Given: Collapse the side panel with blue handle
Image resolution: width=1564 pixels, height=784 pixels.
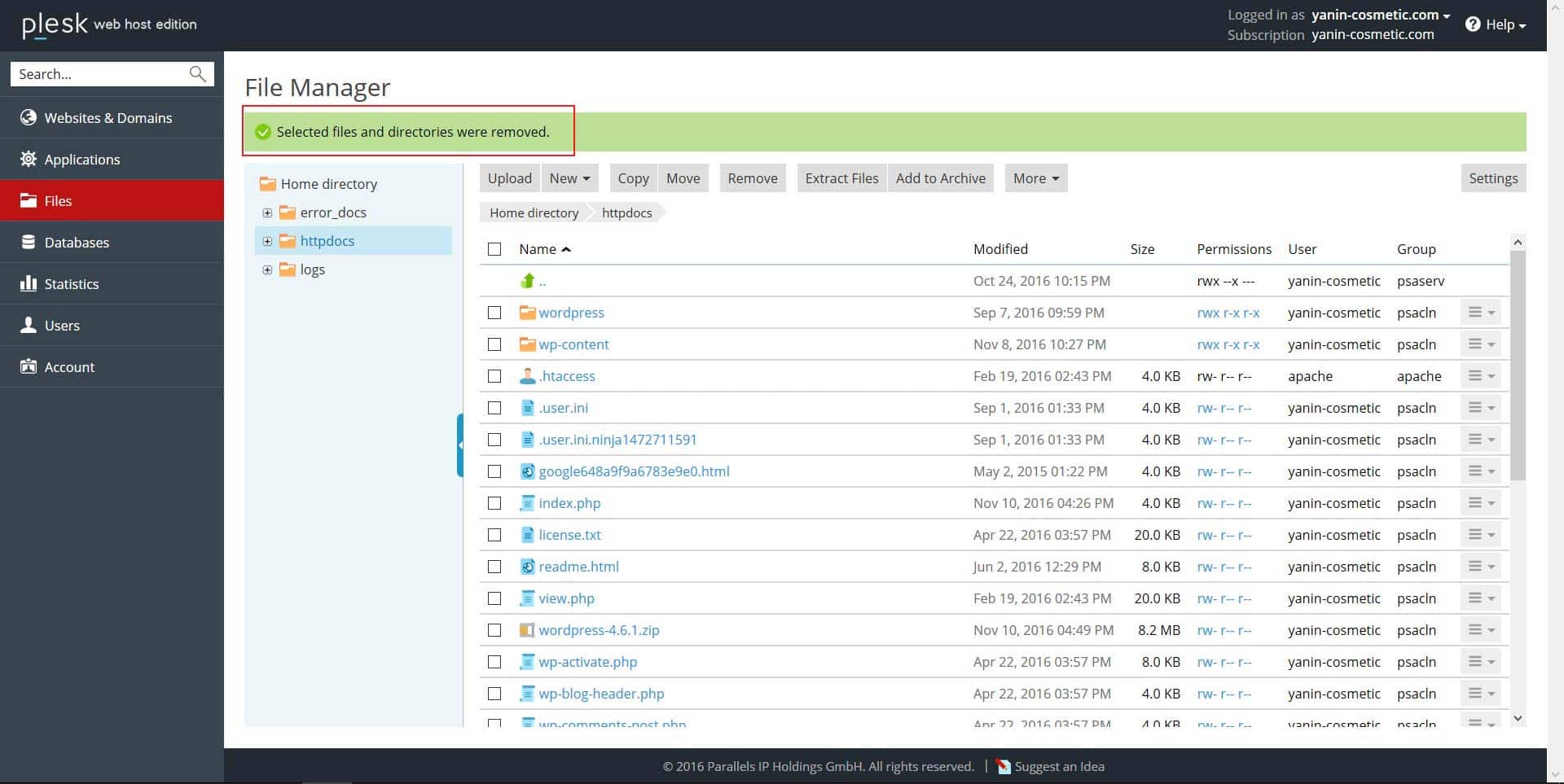Looking at the screenshot, I should pos(460,445).
